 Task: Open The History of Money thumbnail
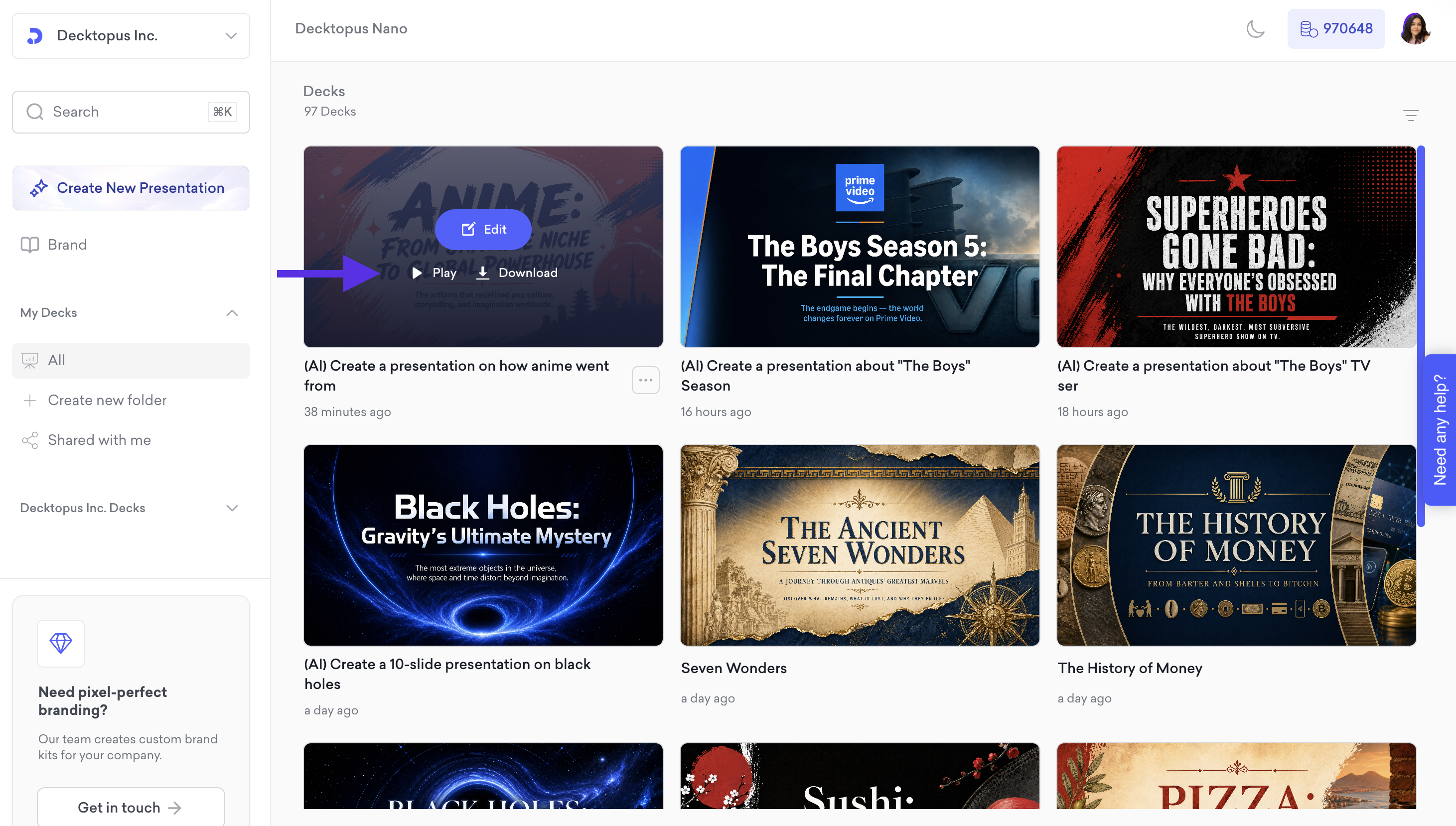click(1236, 545)
